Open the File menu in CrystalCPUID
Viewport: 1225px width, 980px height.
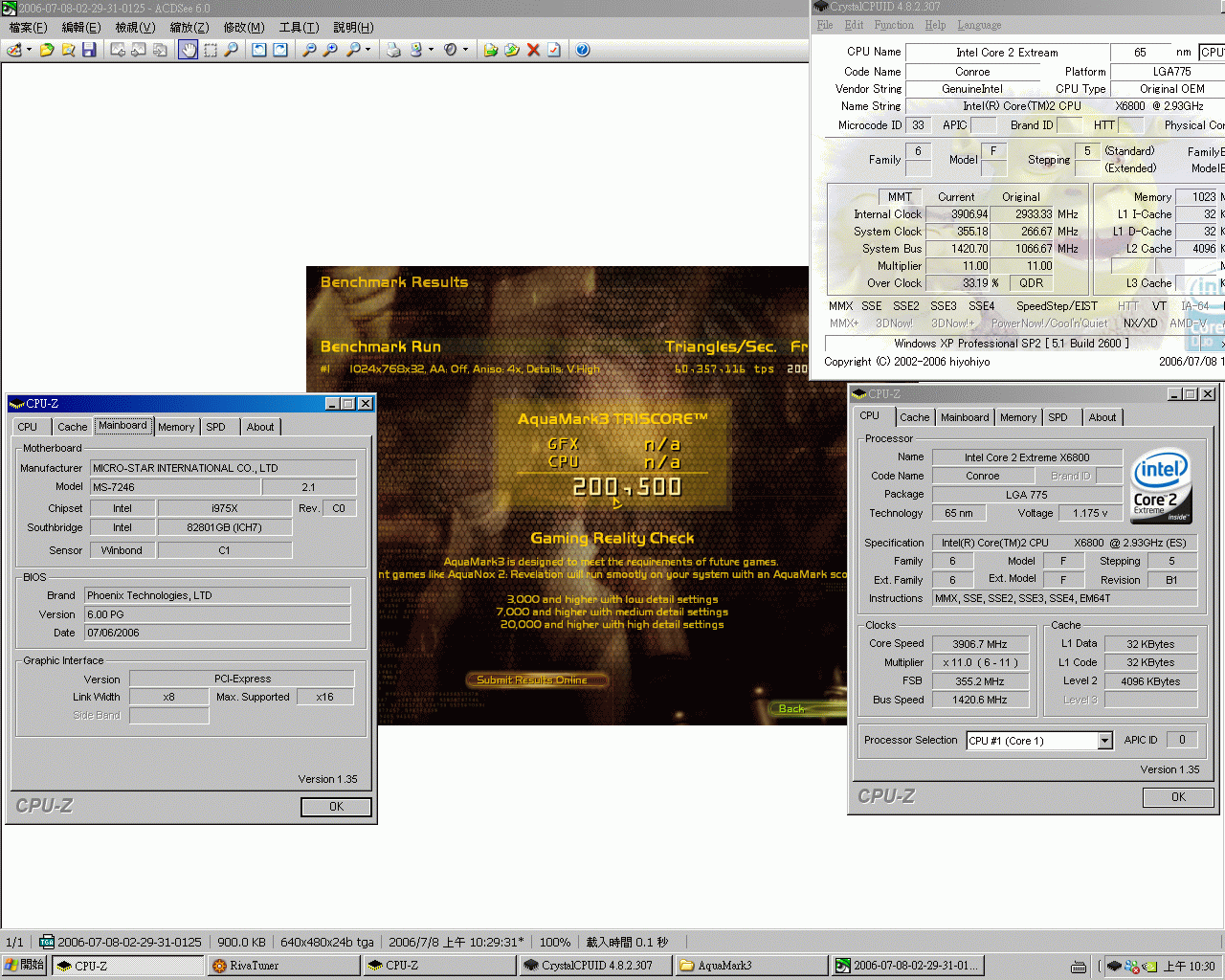click(x=825, y=25)
